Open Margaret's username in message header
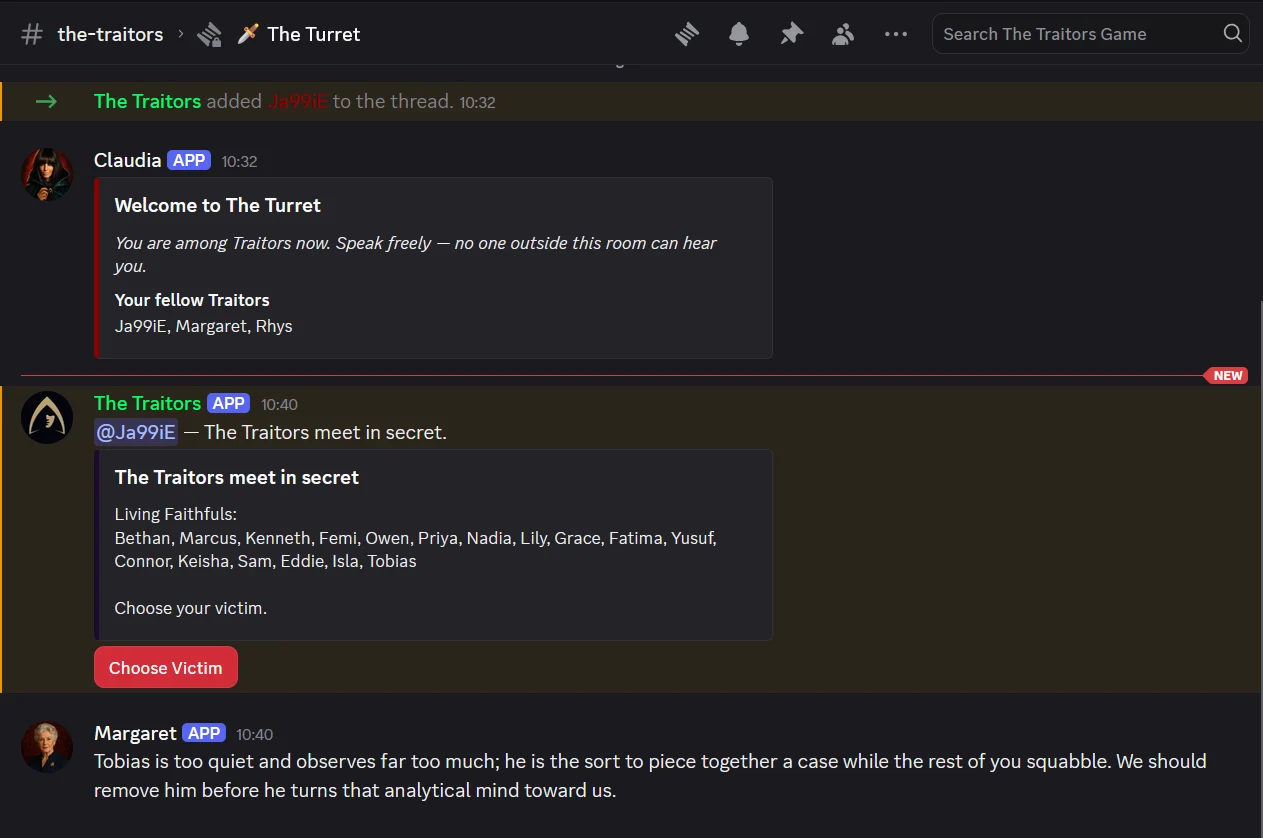Screen dimensions: 1263x838 [x=135, y=733]
